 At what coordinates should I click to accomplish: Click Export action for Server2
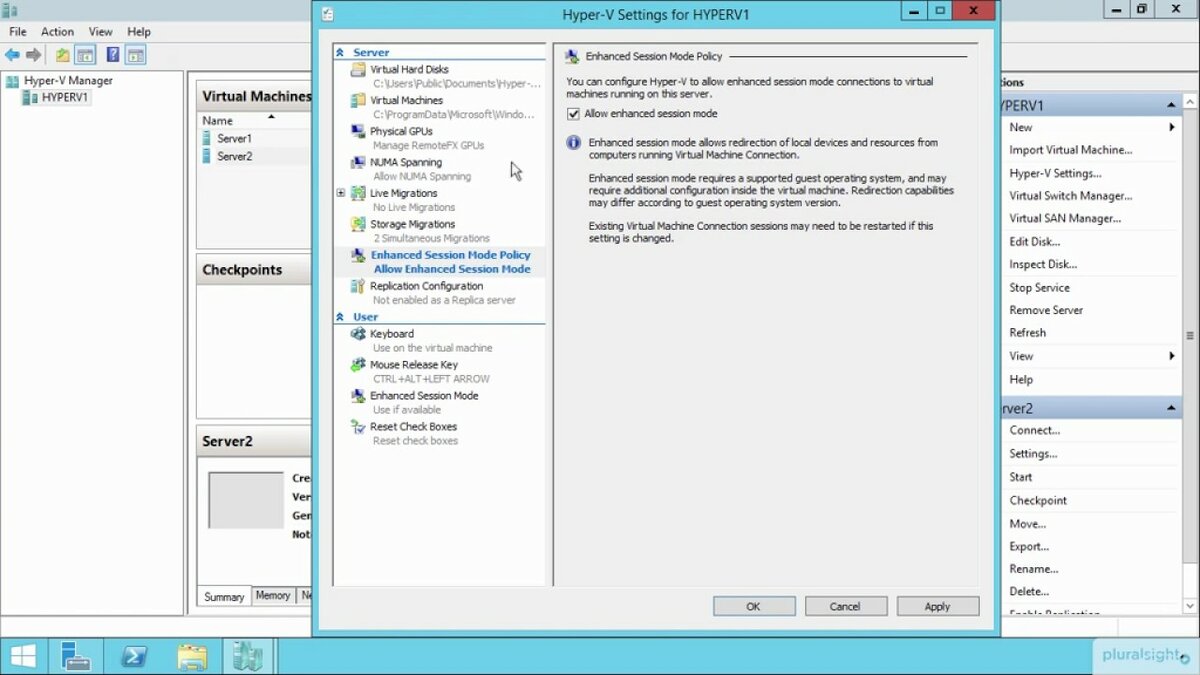pos(1029,547)
